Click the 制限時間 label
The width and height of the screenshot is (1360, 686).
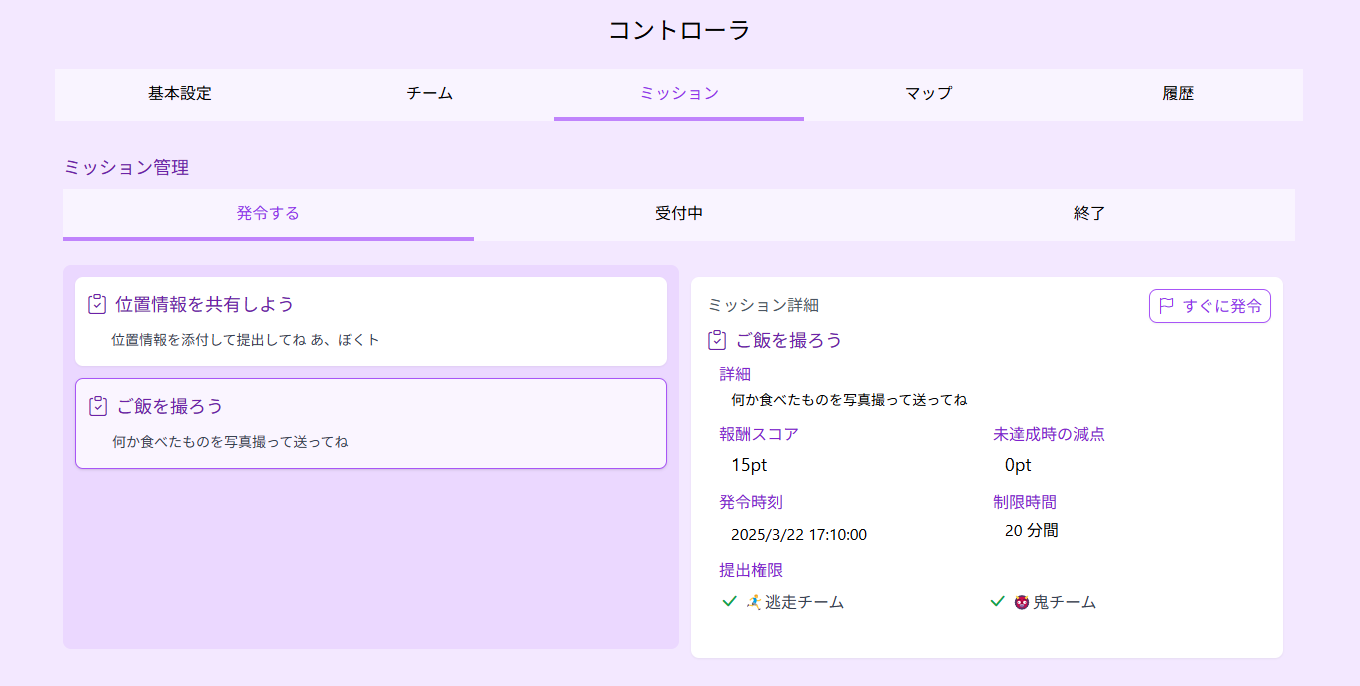[x=1025, y=502]
